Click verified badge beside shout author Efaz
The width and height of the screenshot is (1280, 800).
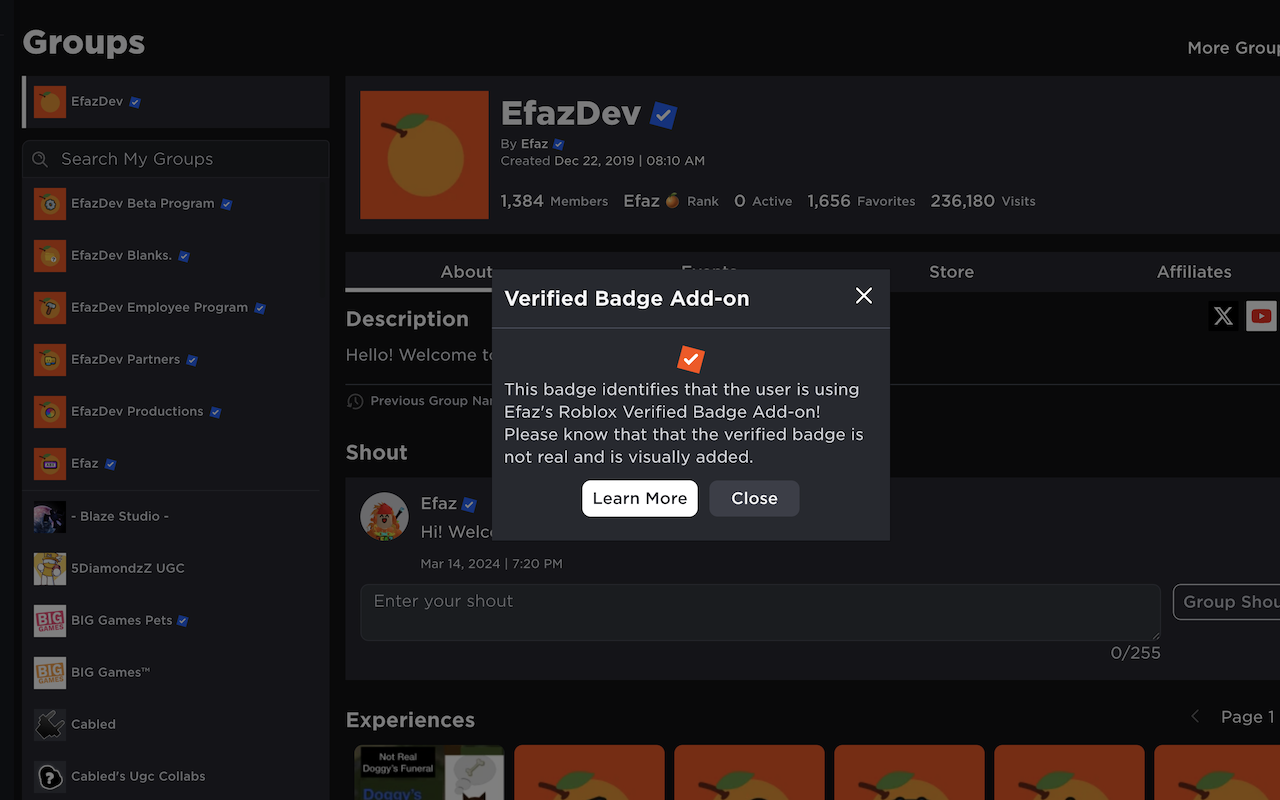pyautogui.click(x=469, y=505)
